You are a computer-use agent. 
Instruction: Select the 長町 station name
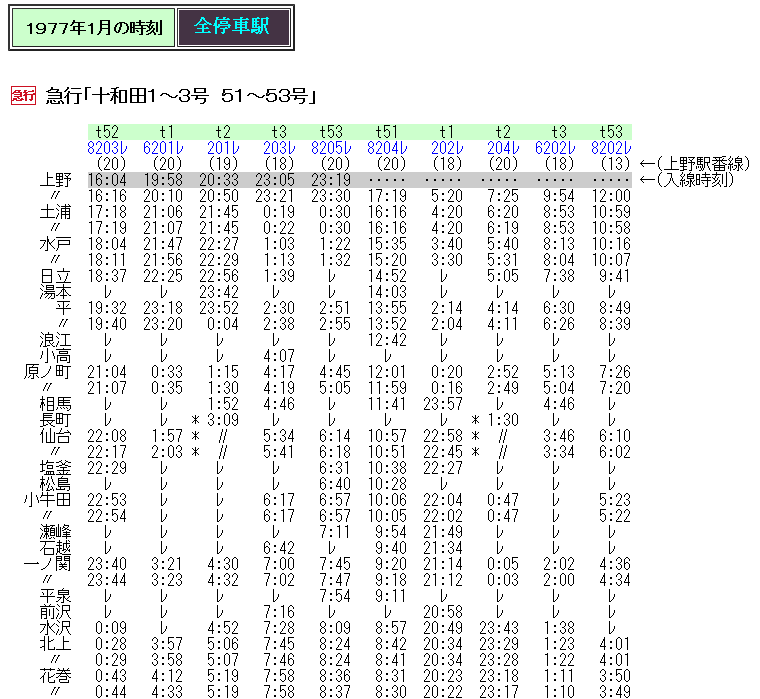[x=56, y=420]
